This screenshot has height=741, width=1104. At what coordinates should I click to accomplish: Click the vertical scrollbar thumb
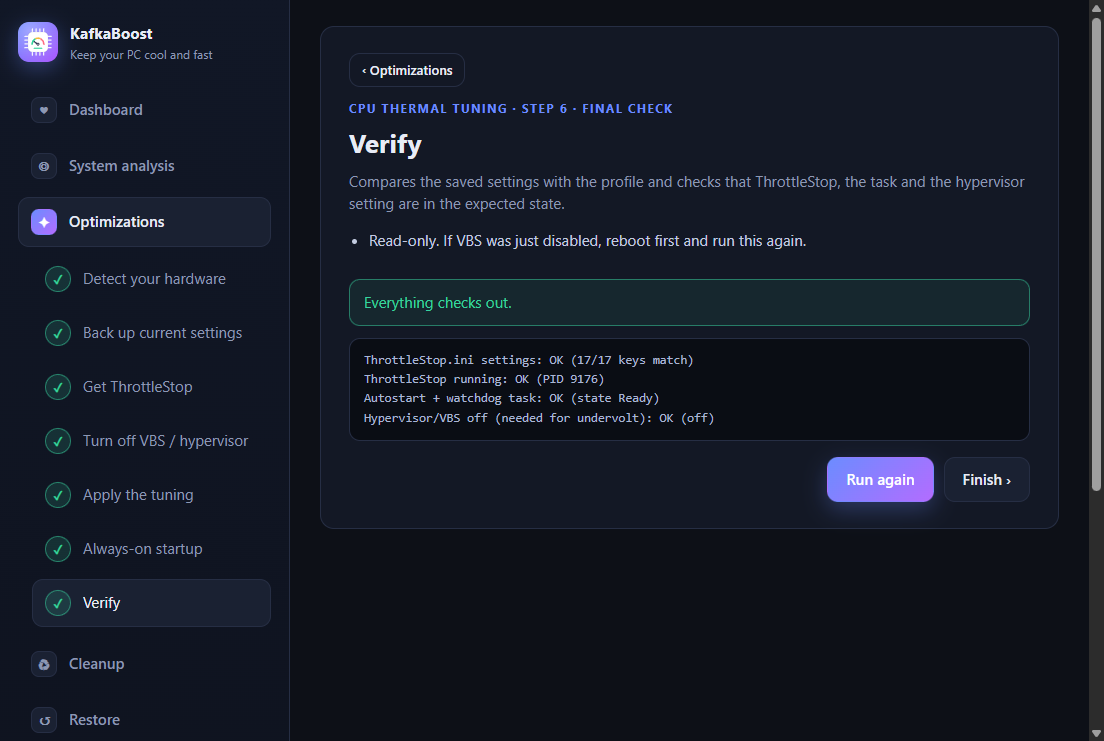click(1096, 254)
